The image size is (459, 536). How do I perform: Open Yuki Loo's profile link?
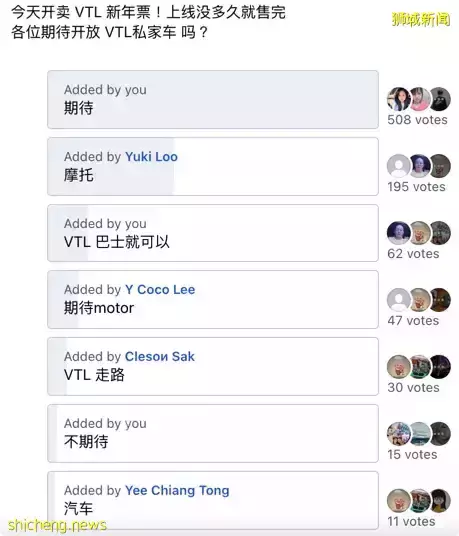(151, 157)
